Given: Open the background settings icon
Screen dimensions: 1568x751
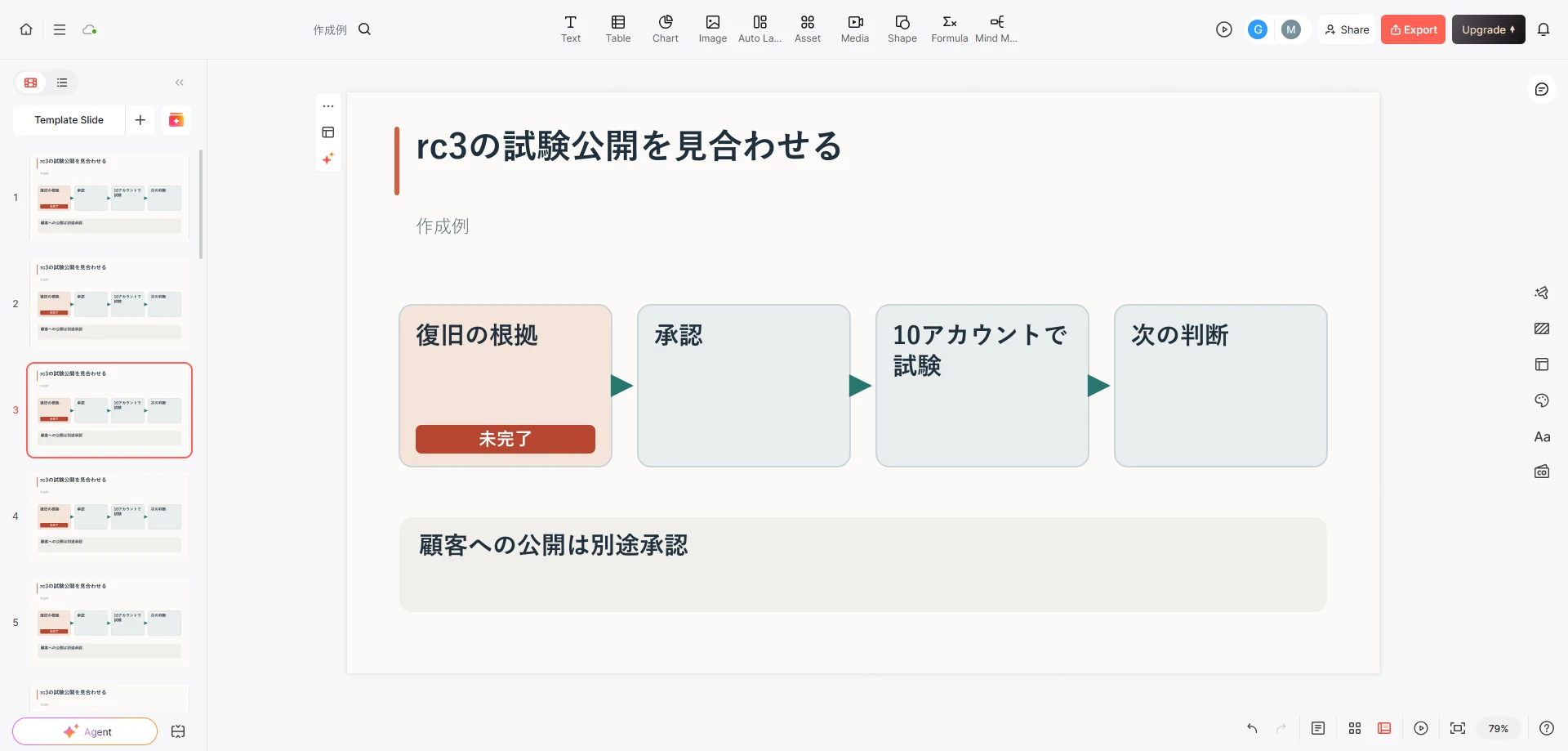Looking at the screenshot, I should pyautogui.click(x=1542, y=329).
